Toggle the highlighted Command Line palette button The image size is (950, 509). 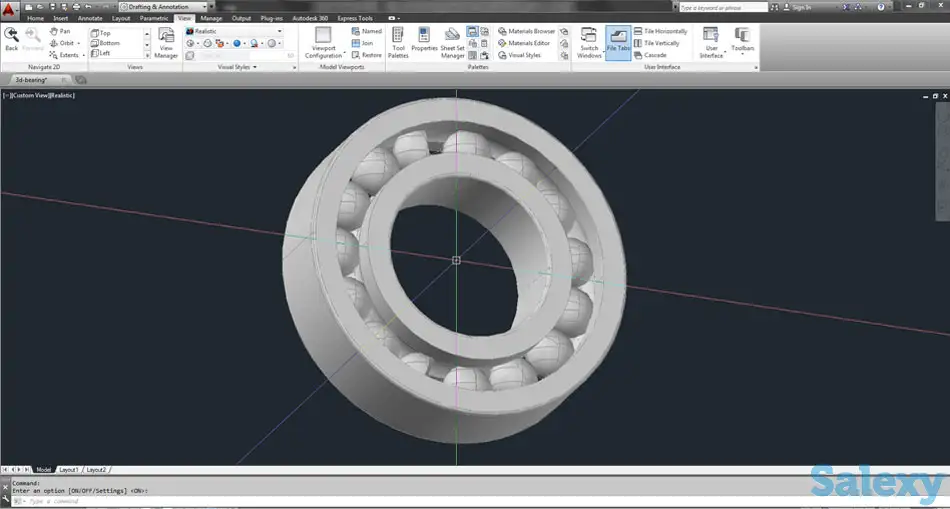pos(472,32)
